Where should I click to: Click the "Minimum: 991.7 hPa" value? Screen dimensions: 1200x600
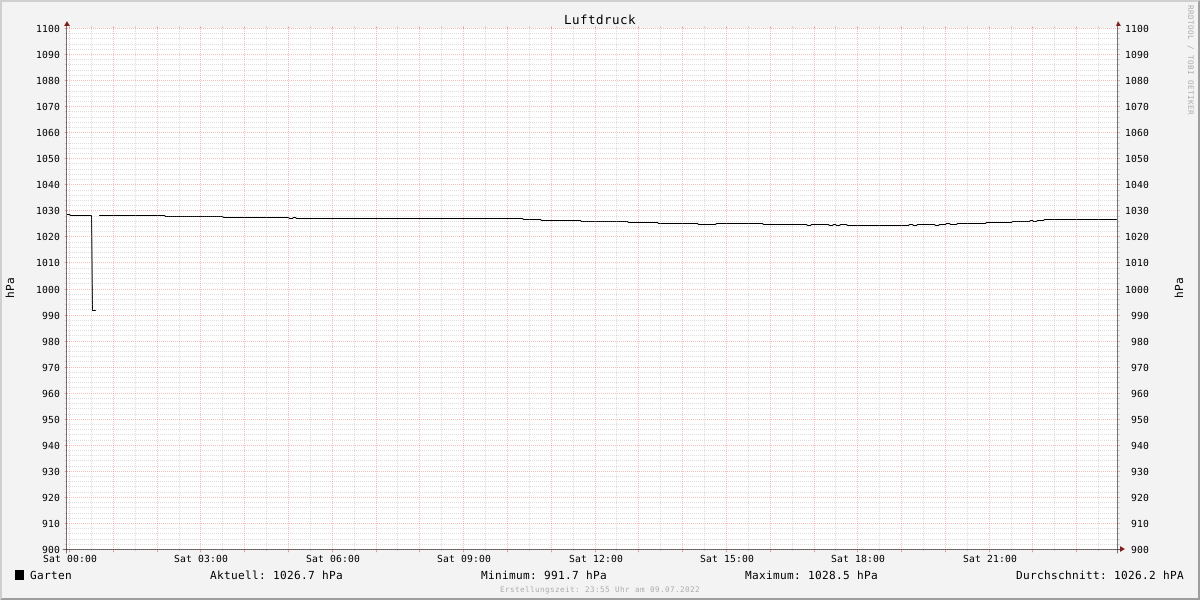(543, 575)
